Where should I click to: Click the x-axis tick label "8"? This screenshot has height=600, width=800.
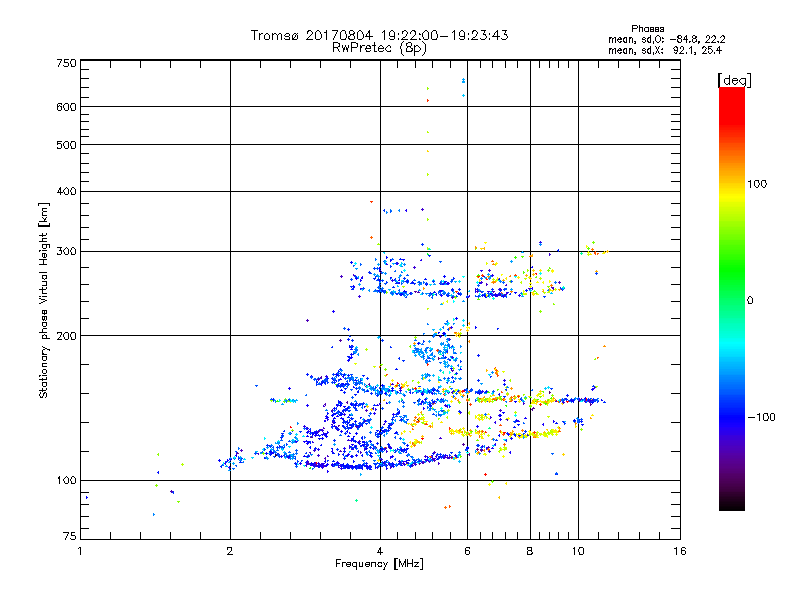[x=530, y=551]
